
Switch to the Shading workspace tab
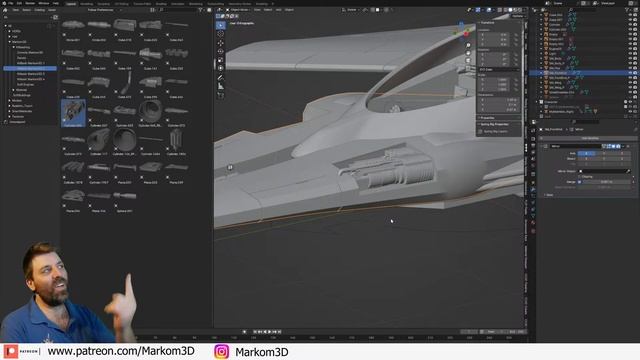[161, 4]
